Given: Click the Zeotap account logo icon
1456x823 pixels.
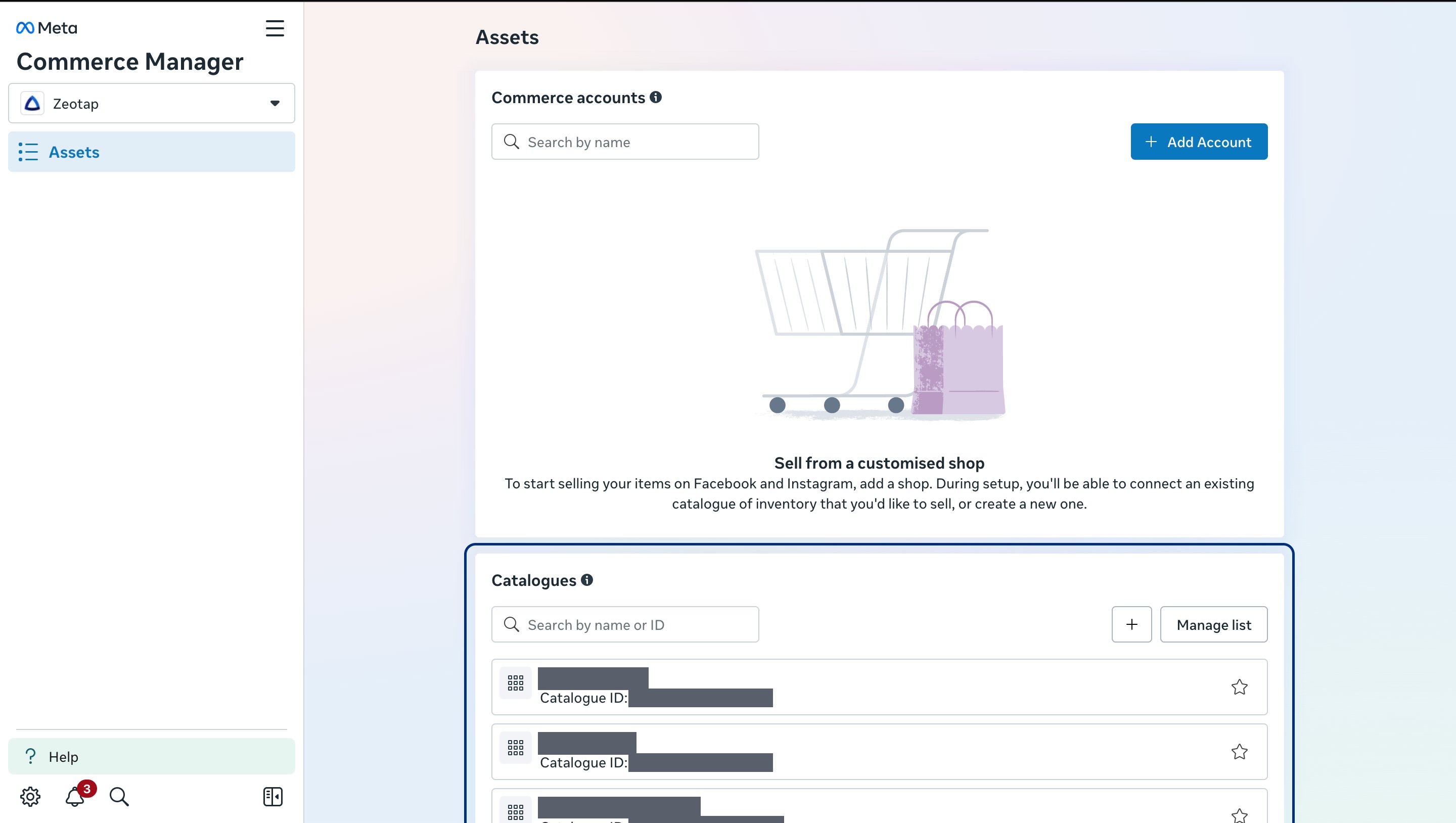Looking at the screenshot, I should point(32,104).
